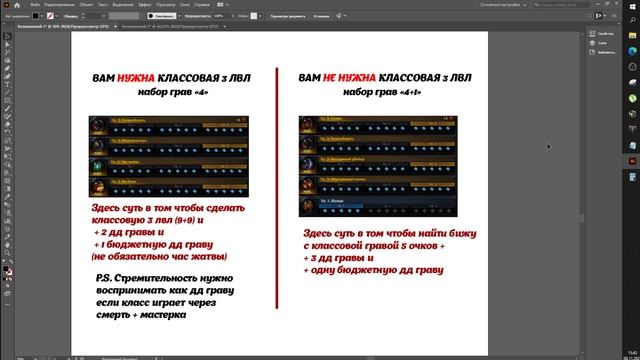Select the Selection tool arrow
This screenshot has width=640, height=360.
point(7,36)
